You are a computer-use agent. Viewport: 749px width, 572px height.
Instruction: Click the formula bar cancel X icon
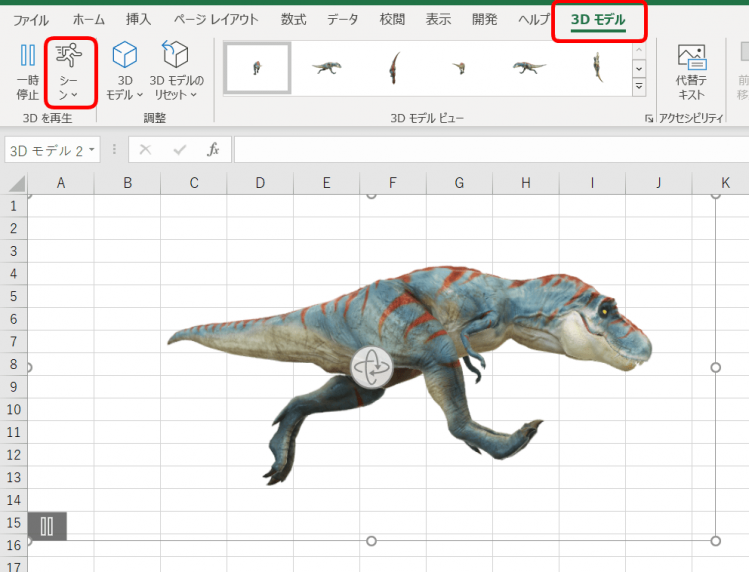click(x=145, y=150)
